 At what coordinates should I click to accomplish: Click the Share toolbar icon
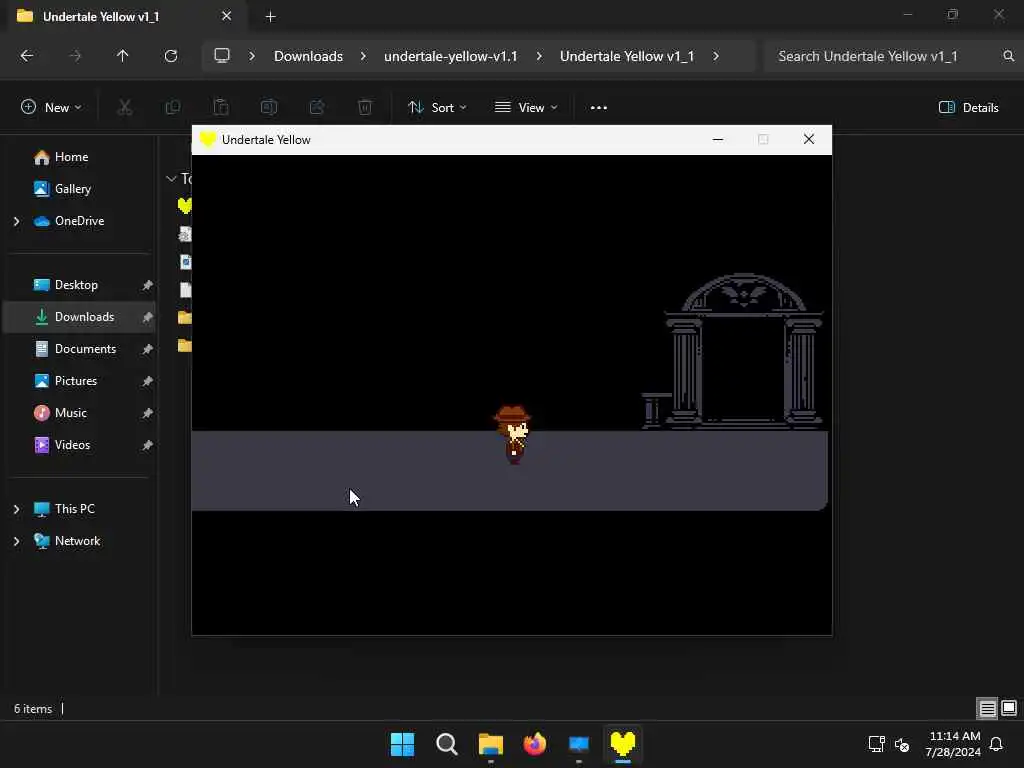317,107
